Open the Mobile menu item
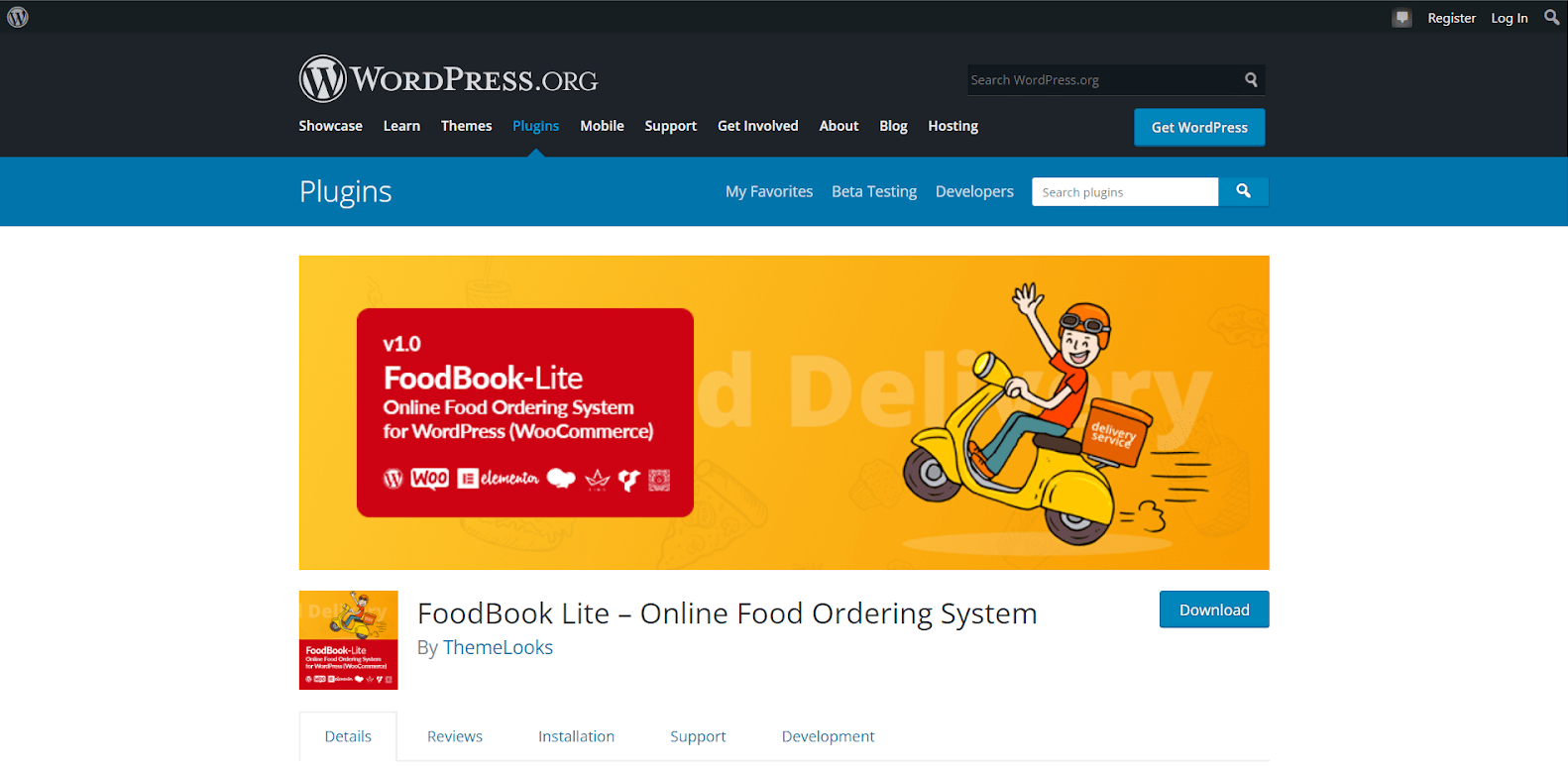1568x775 pixels. coord(602,126)
